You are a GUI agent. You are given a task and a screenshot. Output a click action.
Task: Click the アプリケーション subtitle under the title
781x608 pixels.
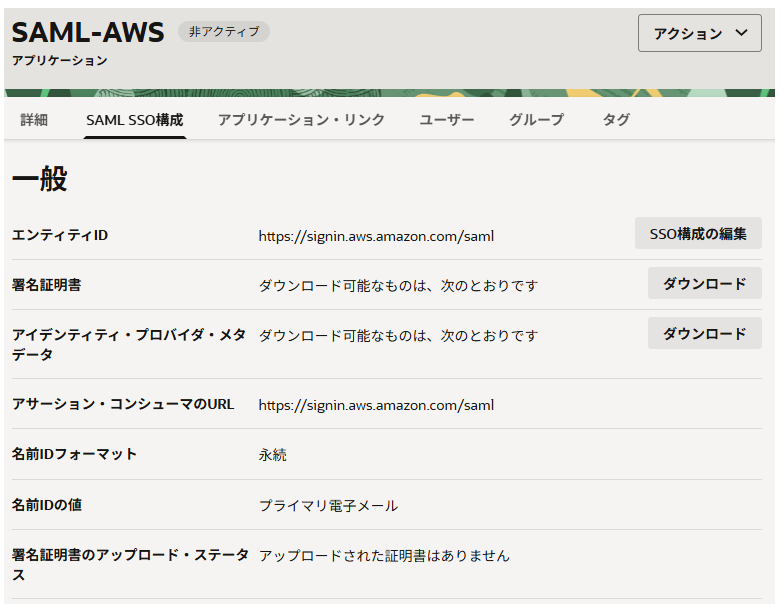tap(60, 61)
